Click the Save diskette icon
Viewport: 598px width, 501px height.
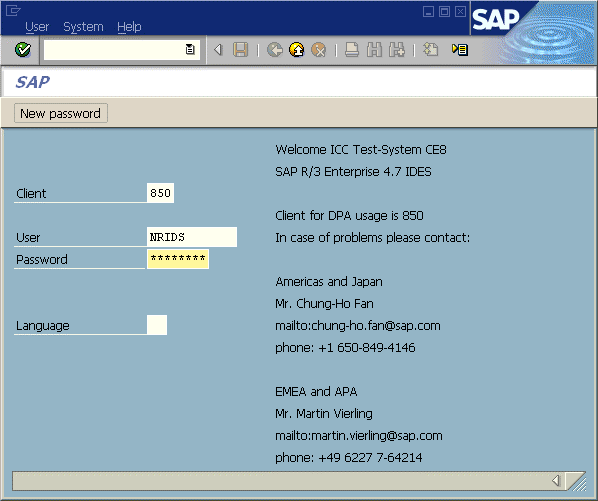[x=240, y=50]
